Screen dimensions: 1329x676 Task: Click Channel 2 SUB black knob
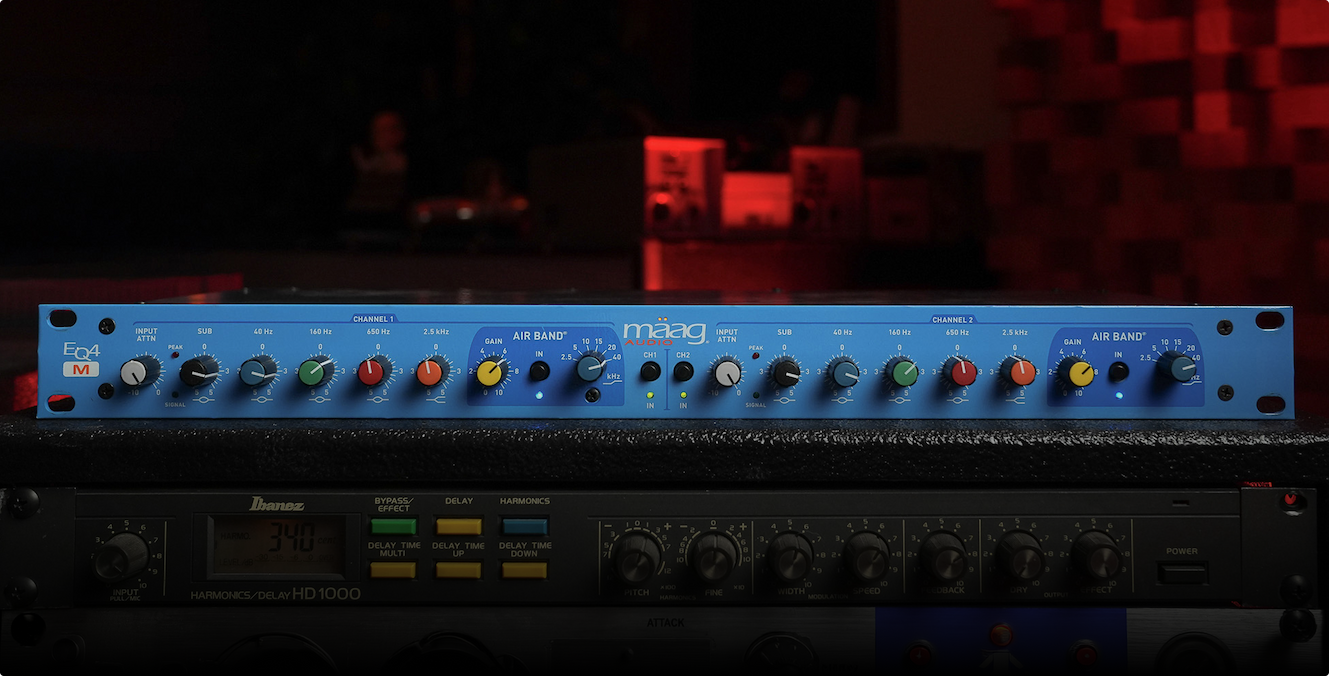point(785,372)
